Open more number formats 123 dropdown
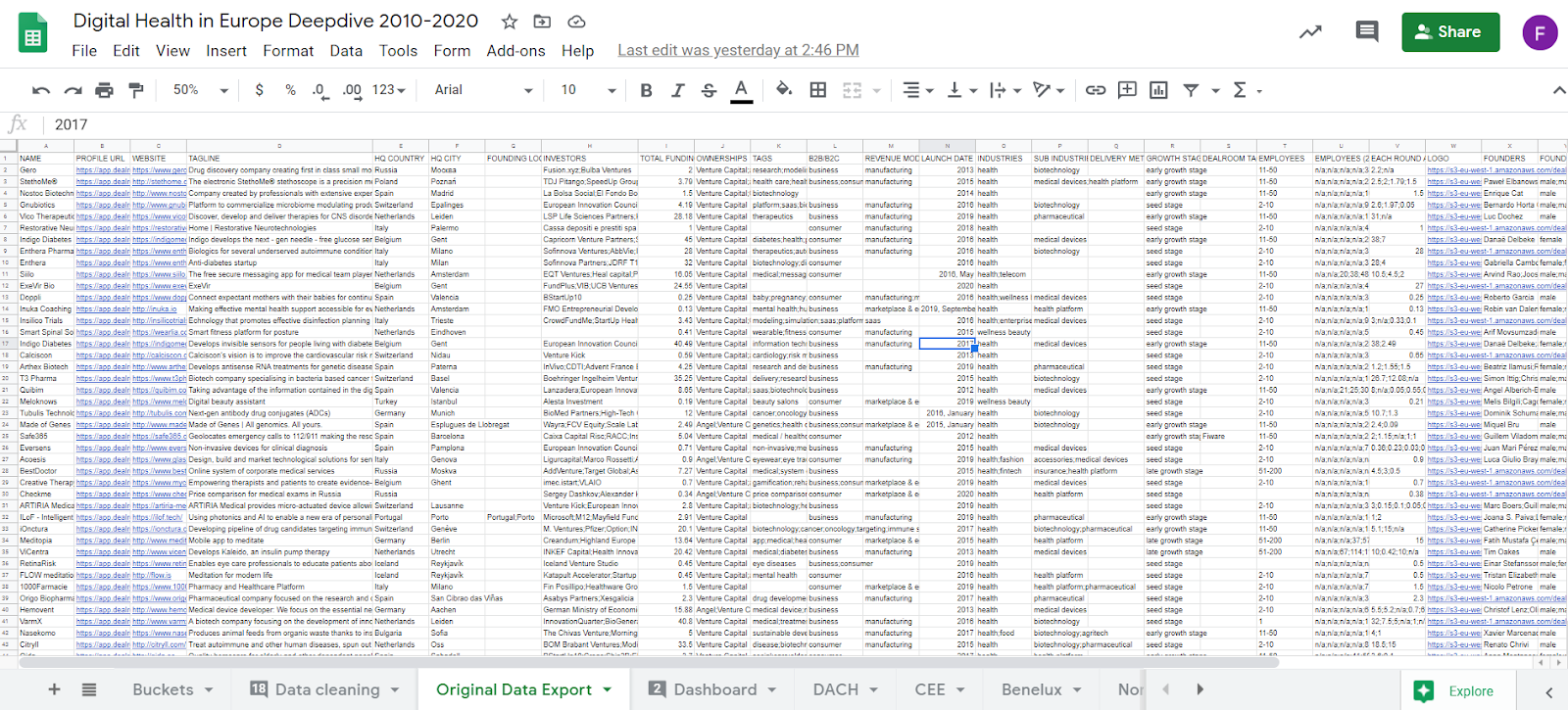Image resolution: width=1568 pixels, height=710 pixels. (389, 90)
